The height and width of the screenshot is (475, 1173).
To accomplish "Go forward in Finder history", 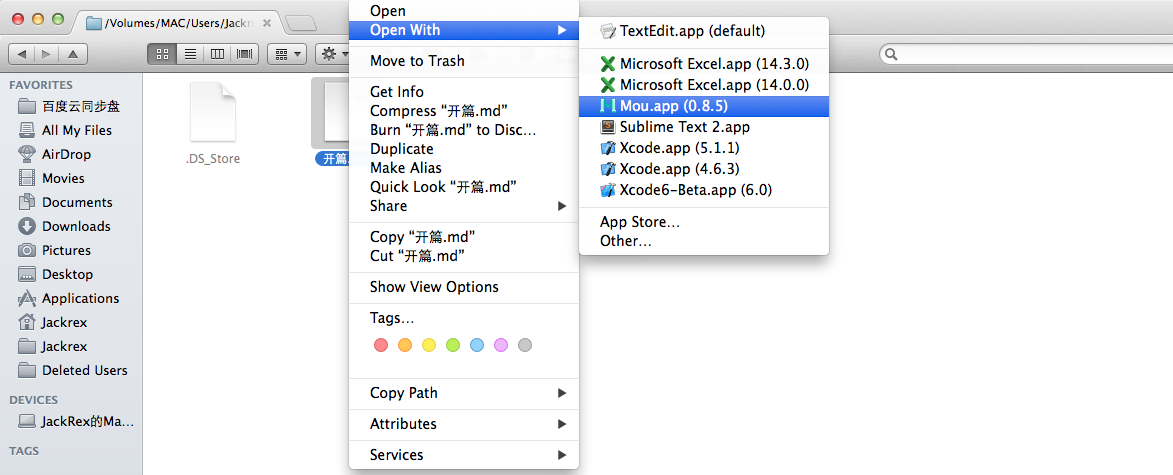I will click(46, 54).
